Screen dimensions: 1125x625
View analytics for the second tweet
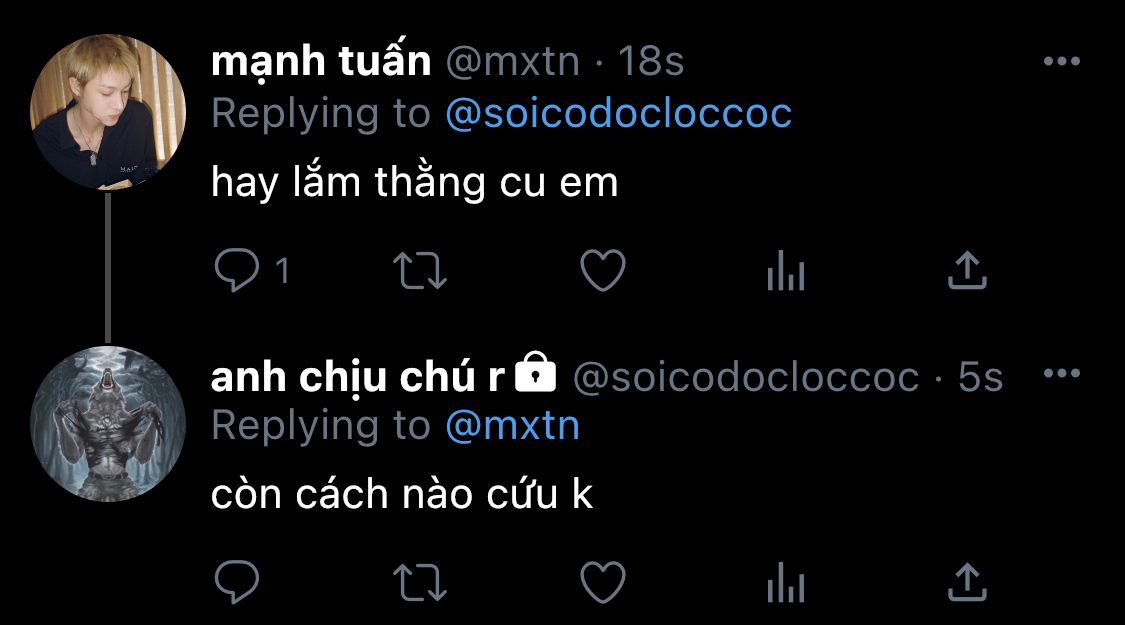pos(786,582)
